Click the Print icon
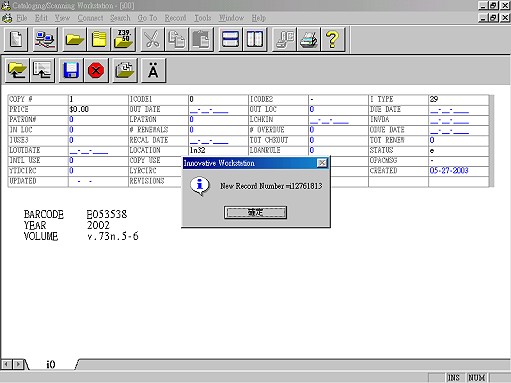 click(309, 39)
